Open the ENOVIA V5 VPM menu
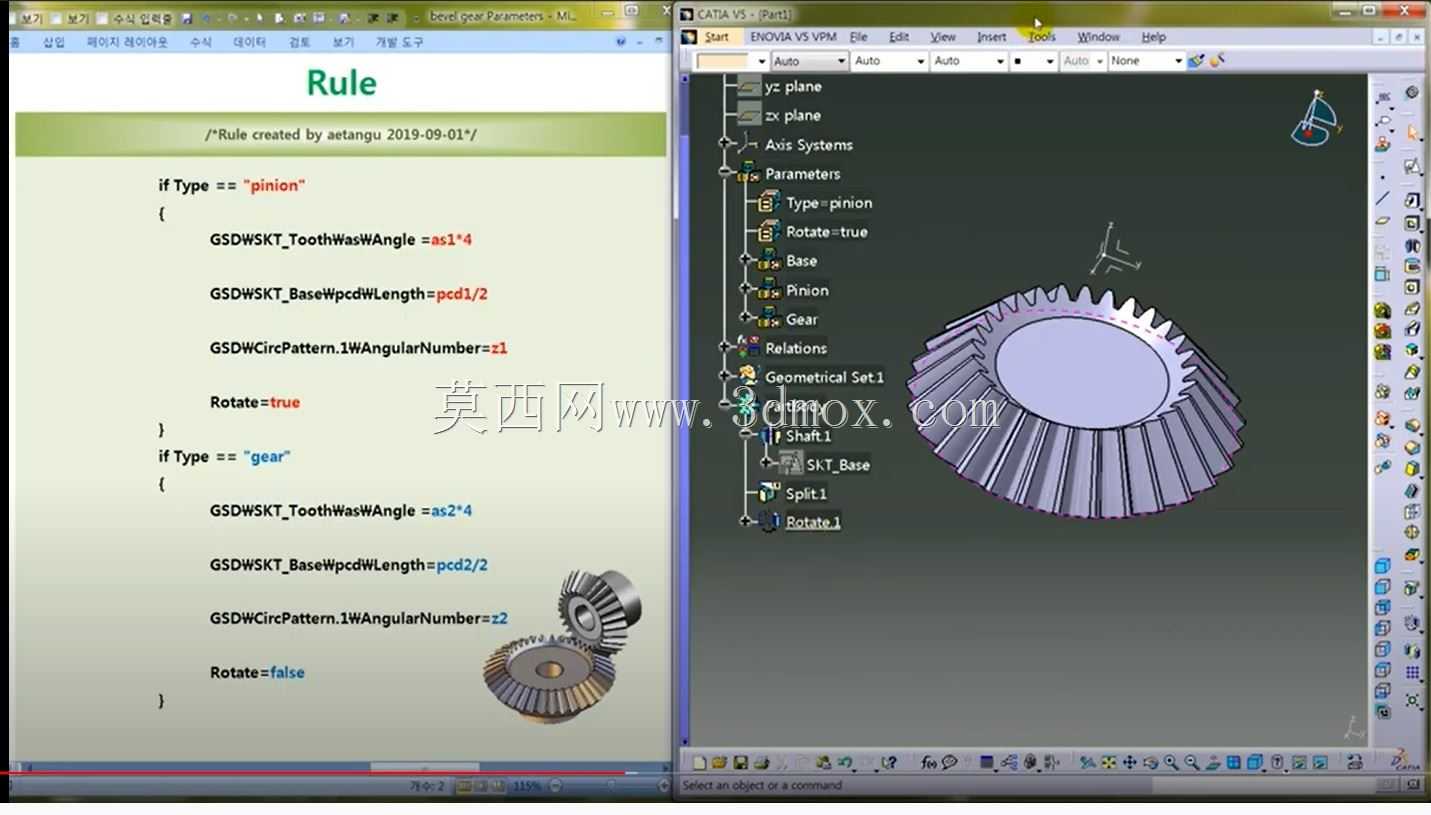Viewport: 1431px width, 815px height. [x=793, y=37]
